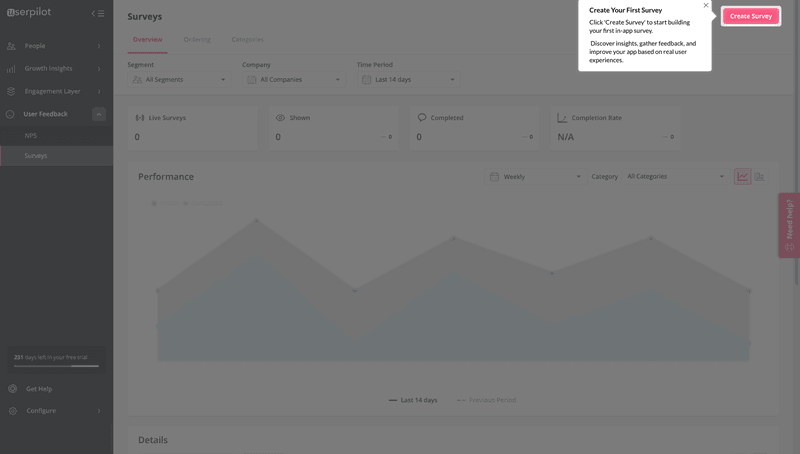
Task: Click the calendar icon in Weekly dropdown
Action: pos(494,176)
